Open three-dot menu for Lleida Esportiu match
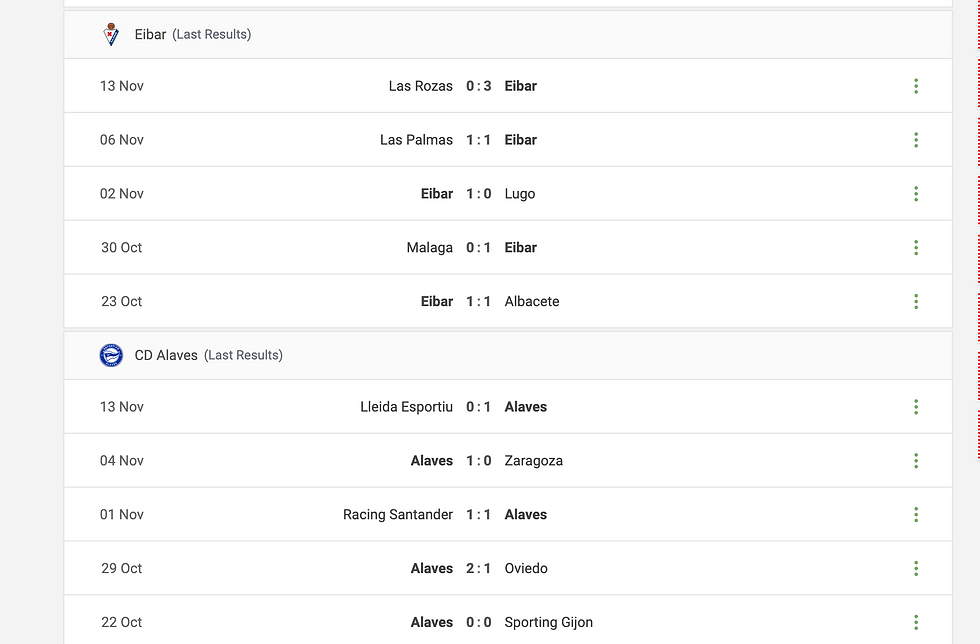Viewport: 980px width, 644px height. [916, 407]
